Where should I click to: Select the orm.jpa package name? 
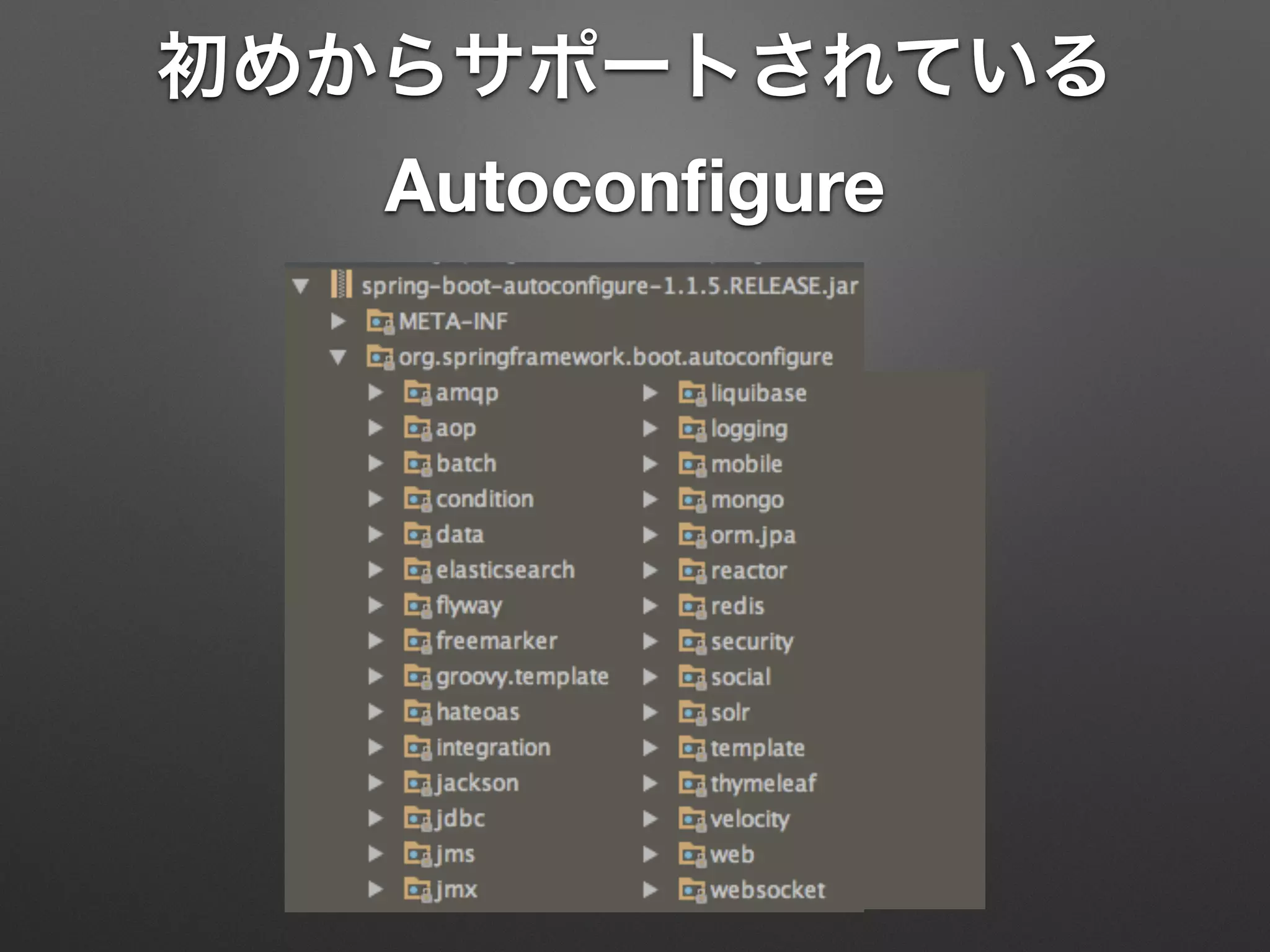tap(753, 536)
